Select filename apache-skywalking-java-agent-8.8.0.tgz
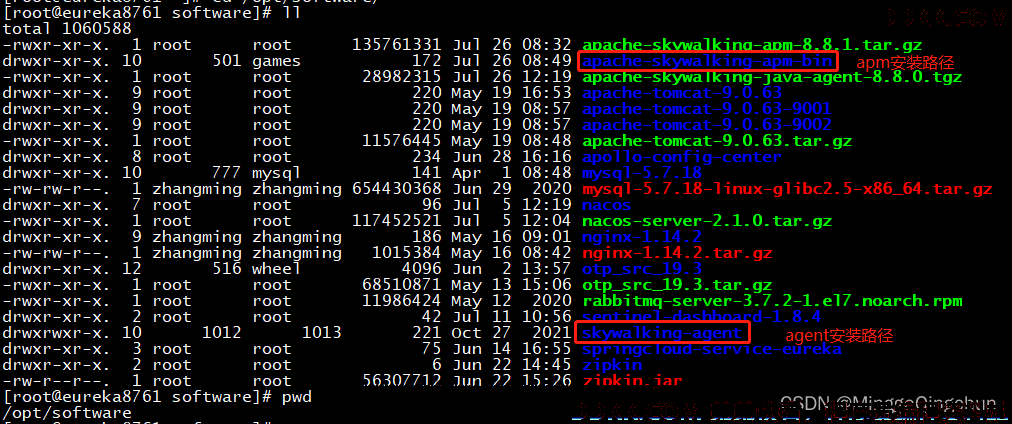The height and width of the screenshot is (424, 1012). [x=772, y=77]
